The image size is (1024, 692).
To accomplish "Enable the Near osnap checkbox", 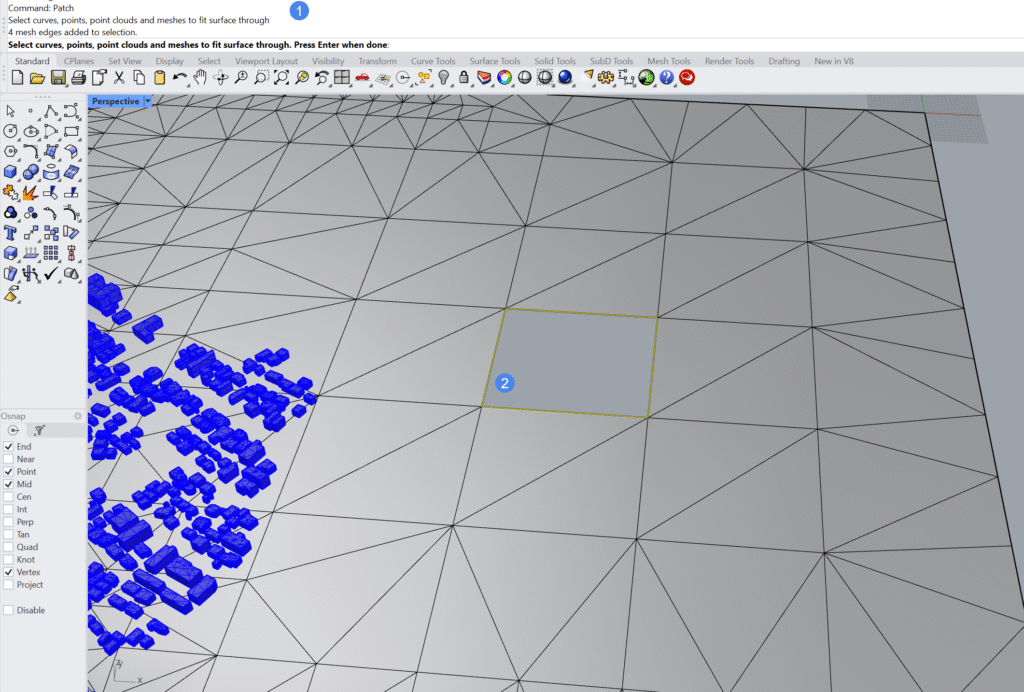I will pyautogui.click(x=9, y=459).
